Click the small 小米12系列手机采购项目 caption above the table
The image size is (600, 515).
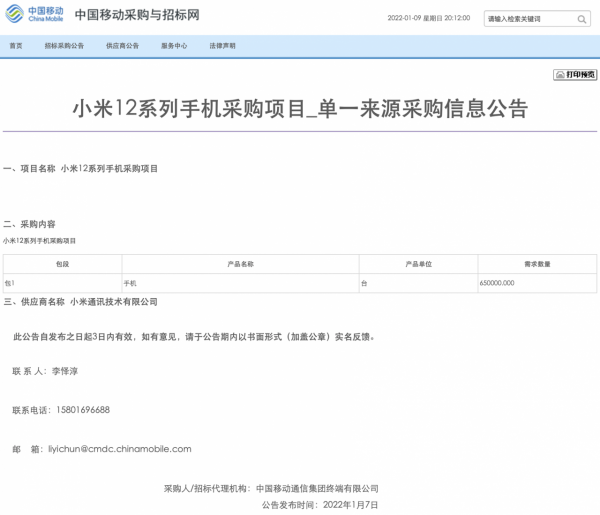tap(39, 241)
